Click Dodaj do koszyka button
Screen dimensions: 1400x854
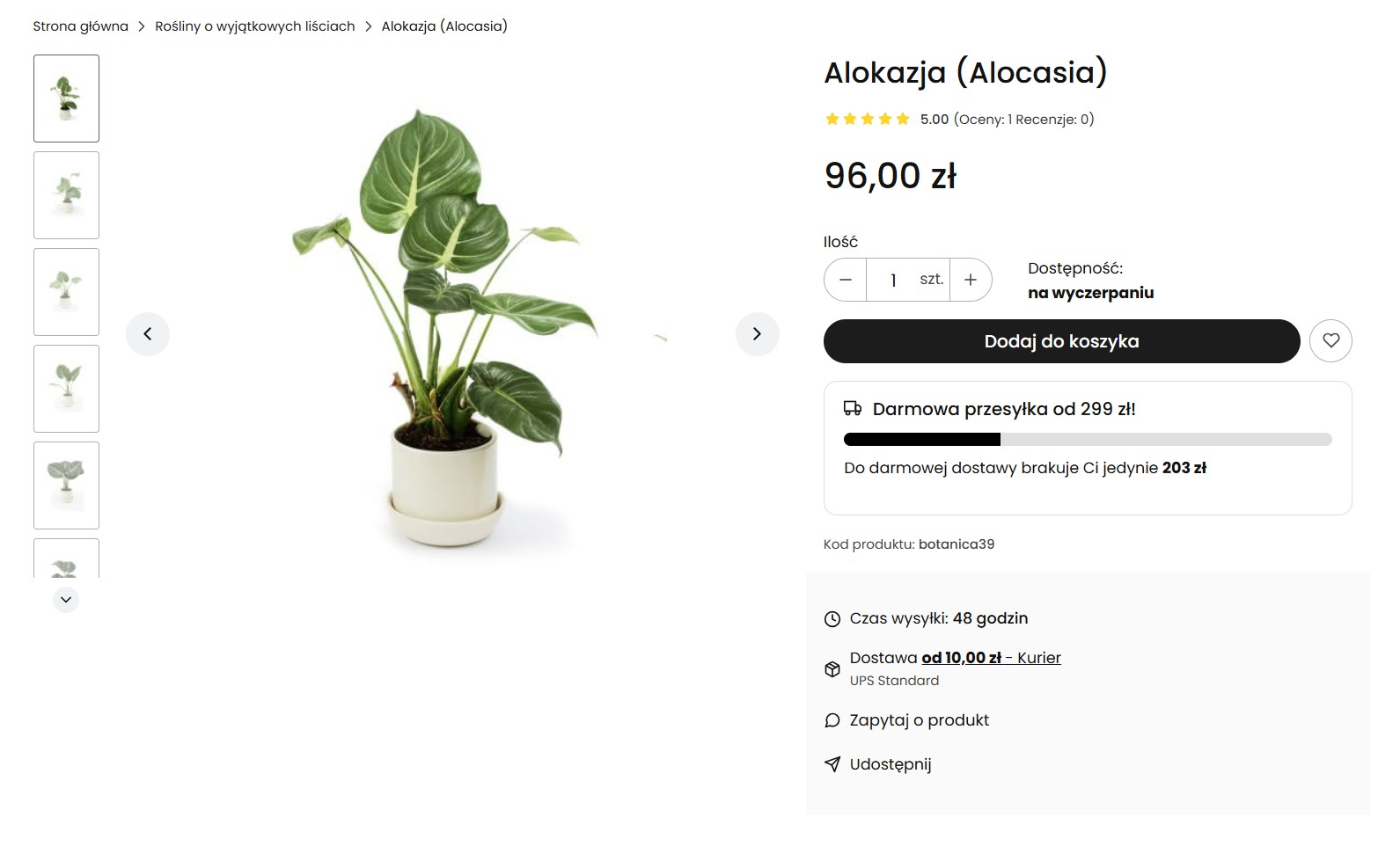[x=1060, y=340]
